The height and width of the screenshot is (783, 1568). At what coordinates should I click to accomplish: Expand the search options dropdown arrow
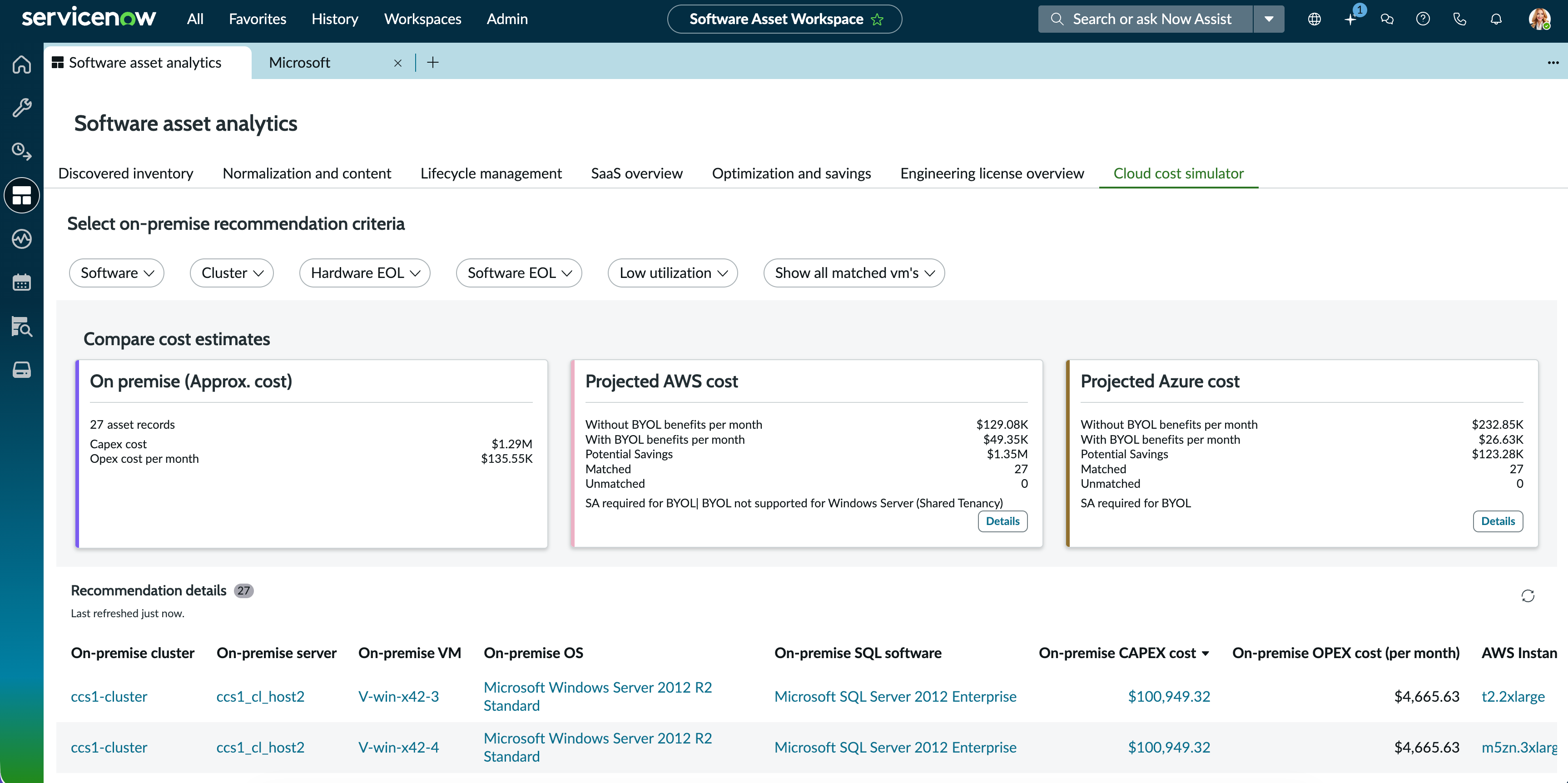1269,20
